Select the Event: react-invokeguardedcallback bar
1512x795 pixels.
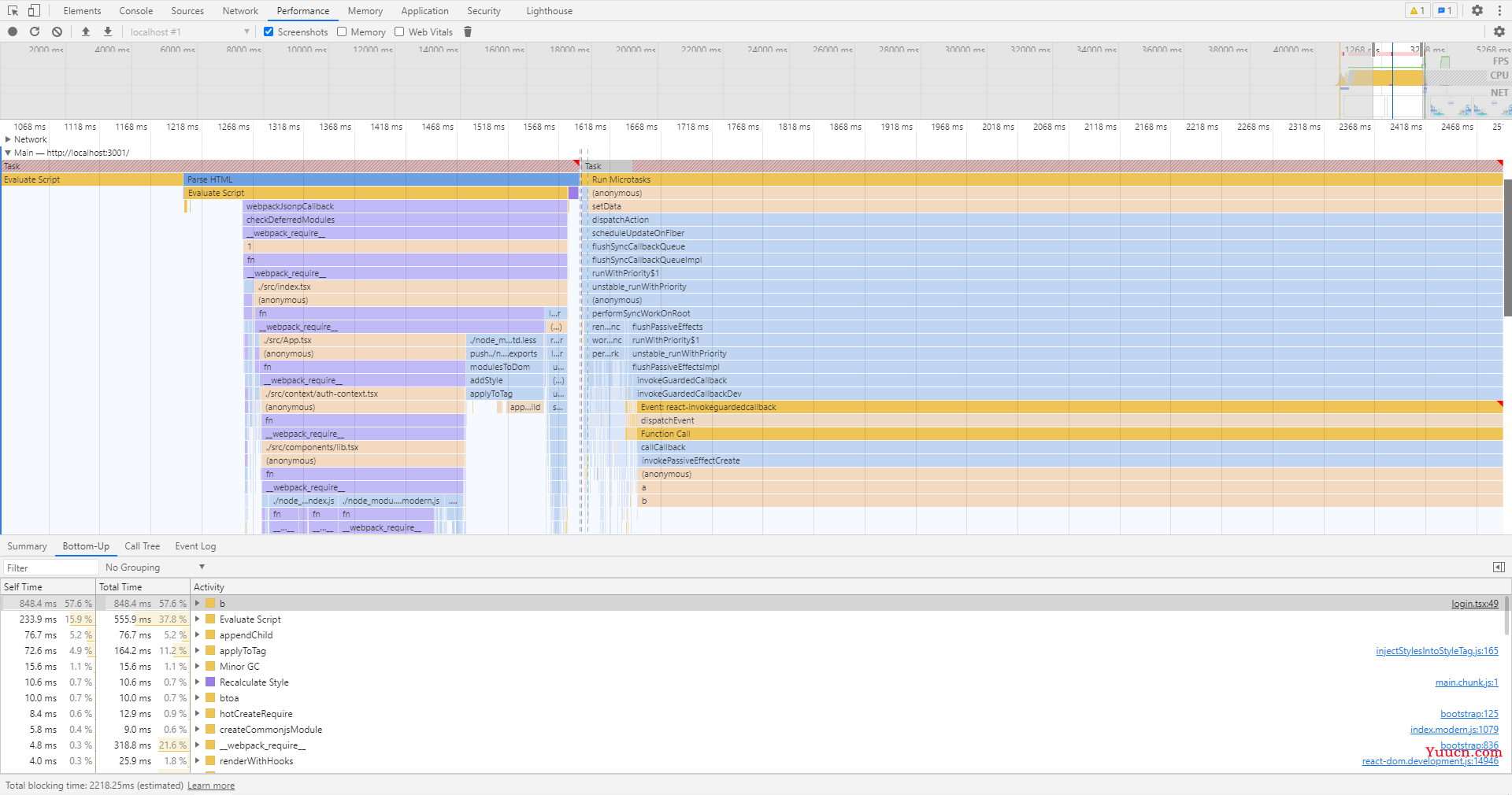1069,407
